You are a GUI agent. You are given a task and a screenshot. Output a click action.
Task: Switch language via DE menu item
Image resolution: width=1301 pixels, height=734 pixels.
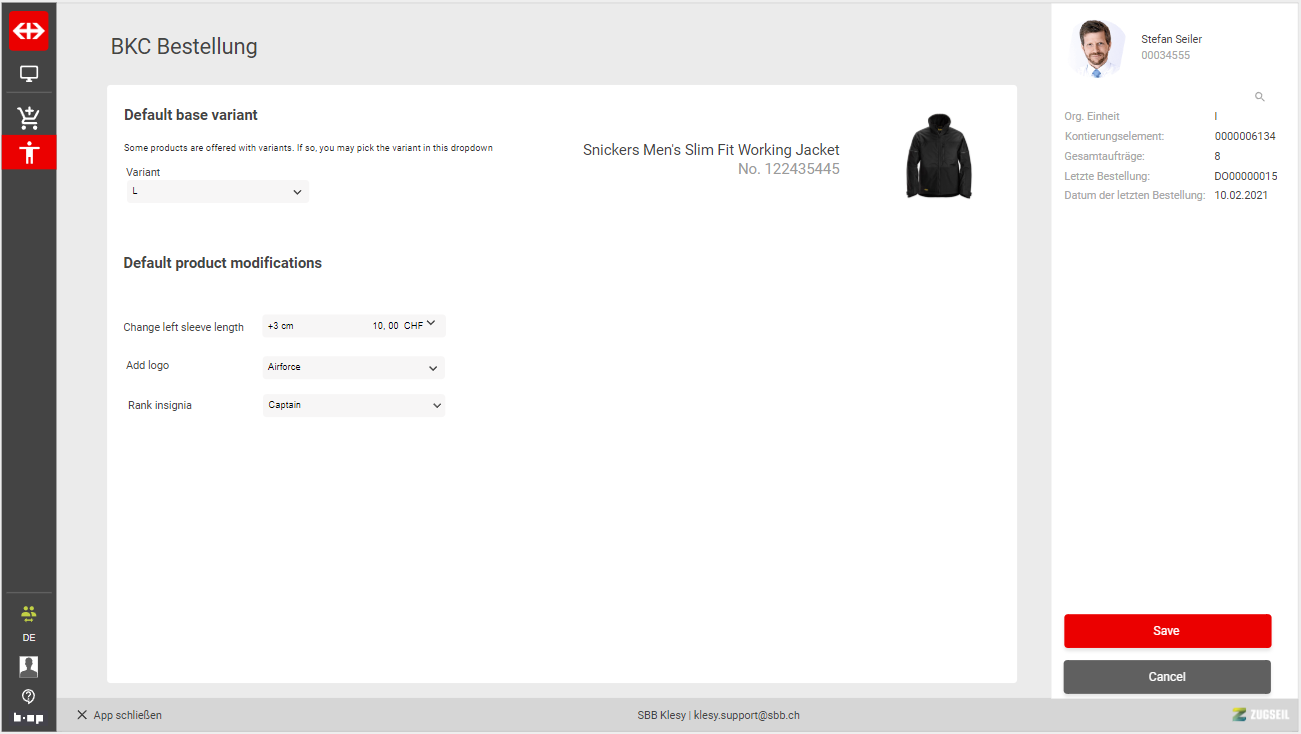pos(29,638)
